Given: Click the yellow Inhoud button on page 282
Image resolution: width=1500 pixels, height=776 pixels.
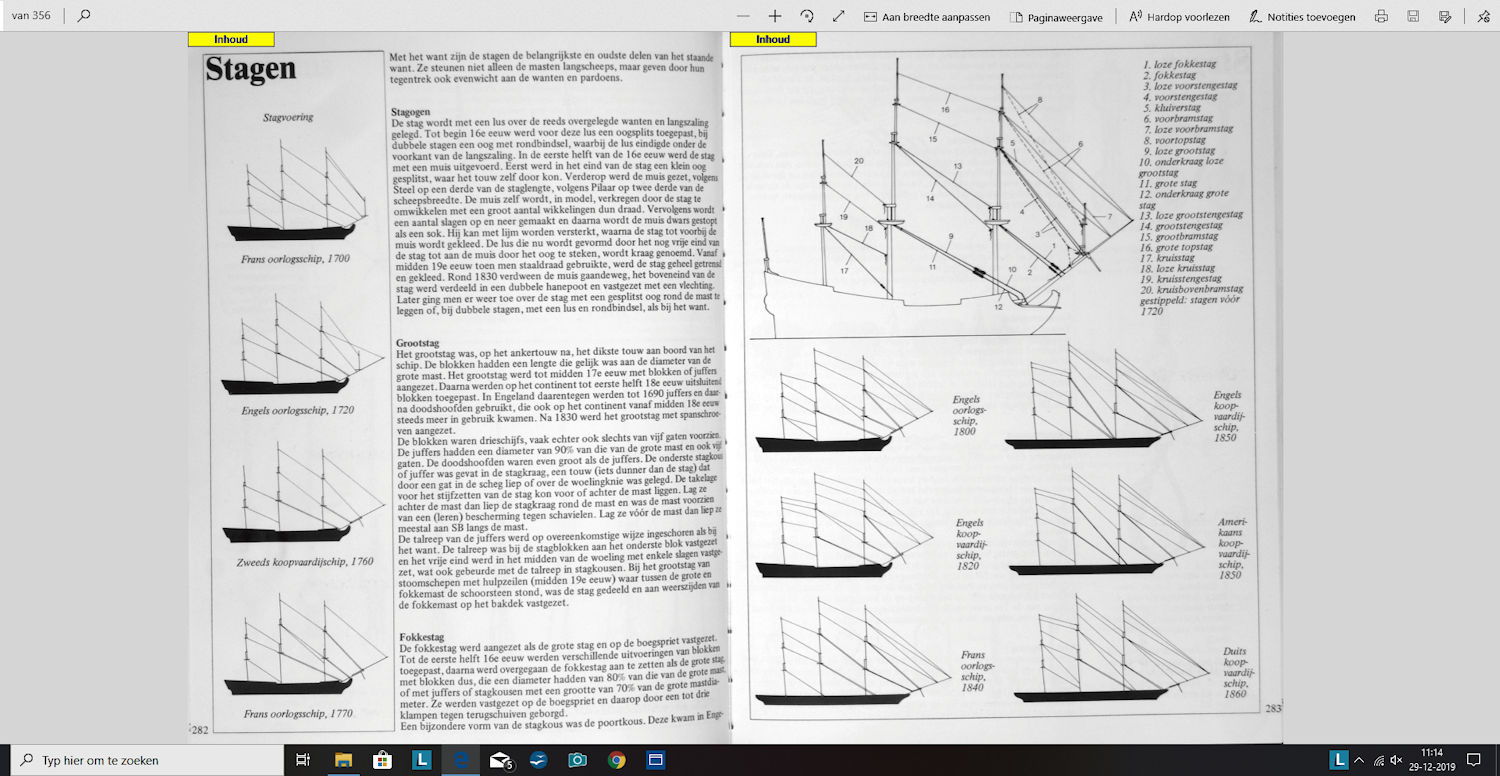Looking at the screenshot, I should [231, 39].
